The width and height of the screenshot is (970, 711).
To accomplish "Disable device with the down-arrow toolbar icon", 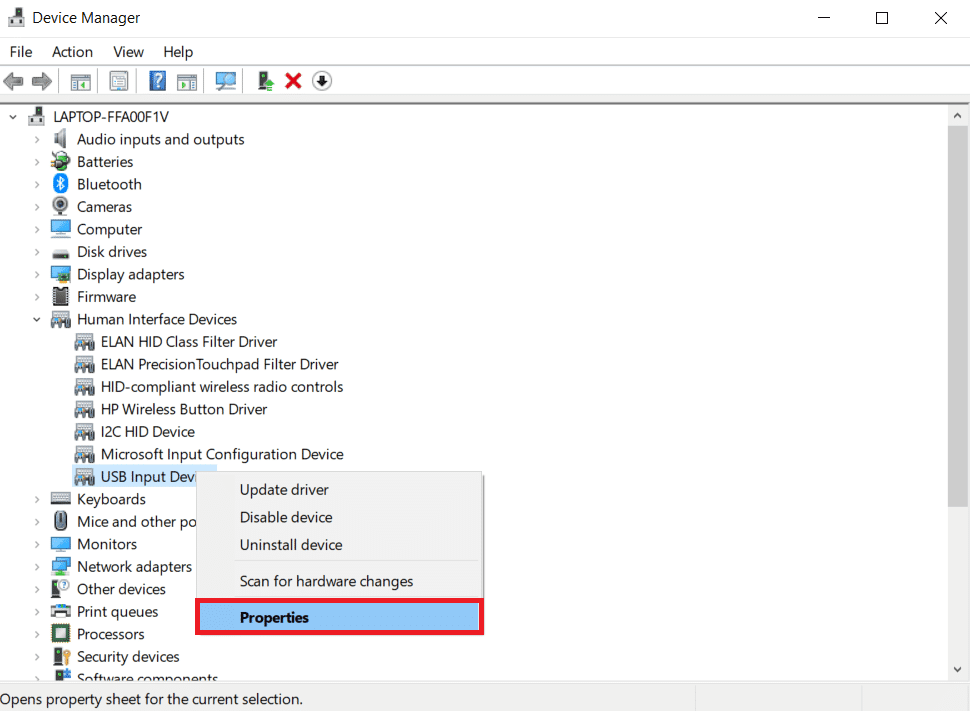I will click(x=321, y=81).
